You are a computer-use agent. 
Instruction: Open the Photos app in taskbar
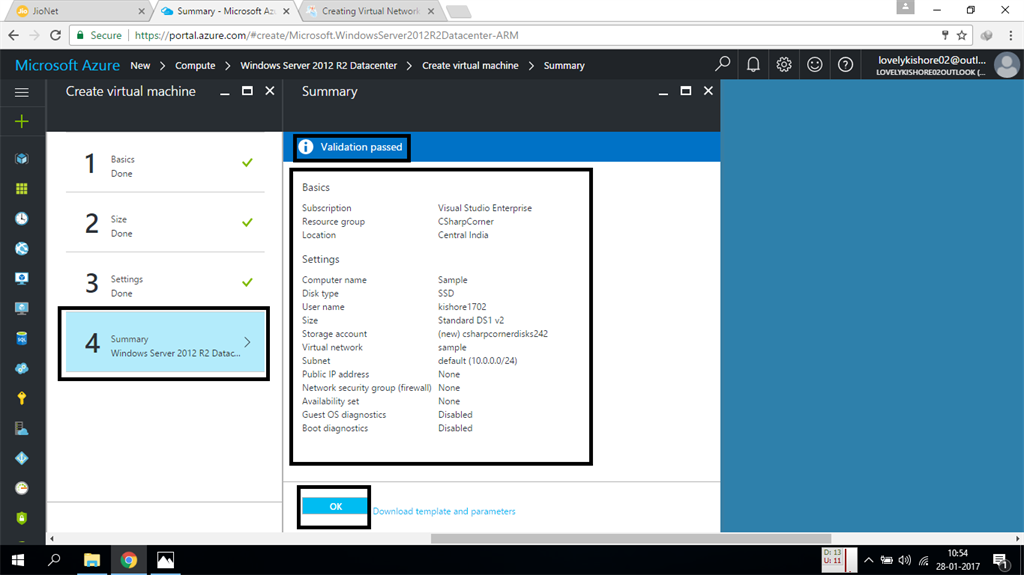pyautogui.click(x=165, y=560)
